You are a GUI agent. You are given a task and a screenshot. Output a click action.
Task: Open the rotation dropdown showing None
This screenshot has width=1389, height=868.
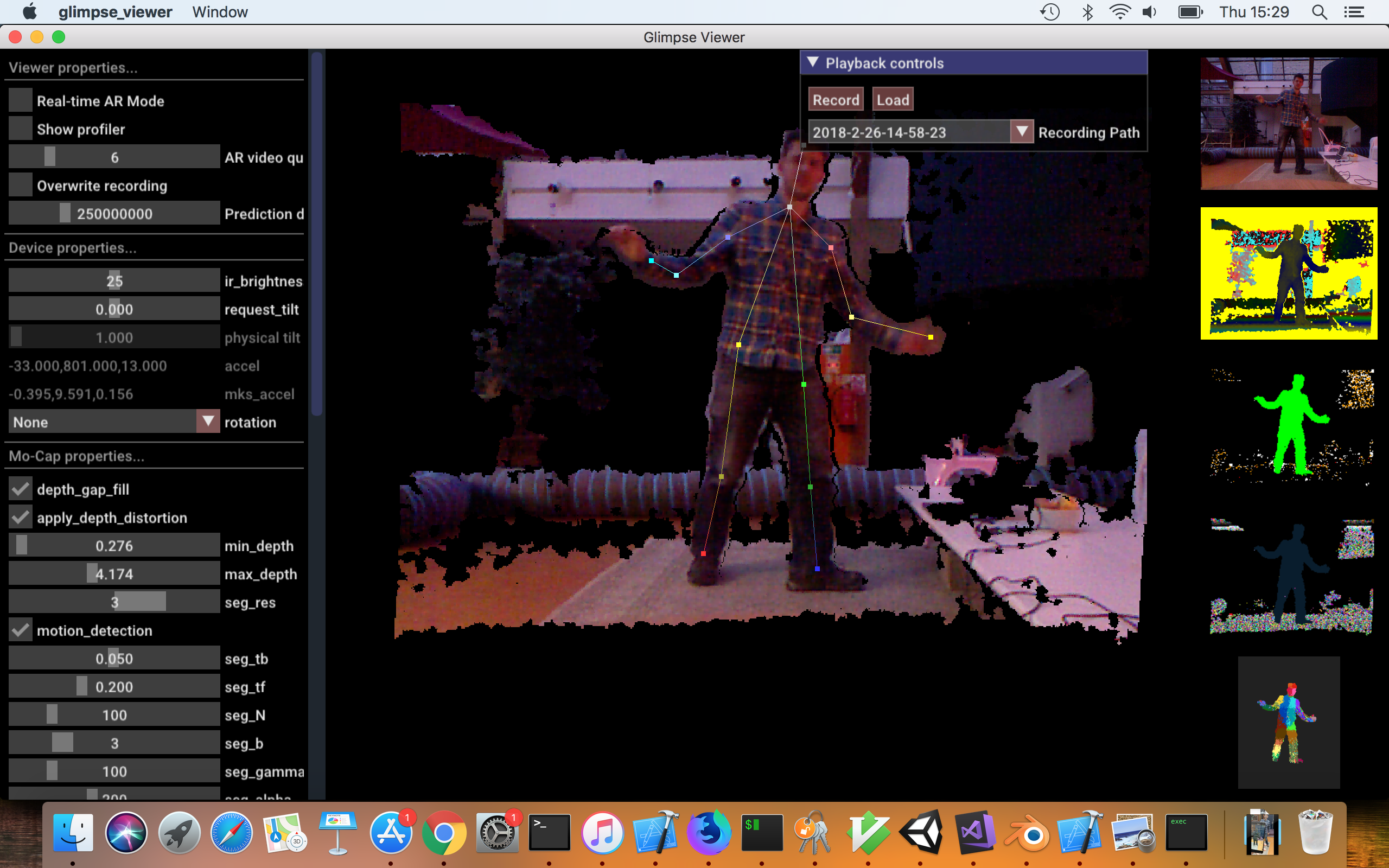208,422
